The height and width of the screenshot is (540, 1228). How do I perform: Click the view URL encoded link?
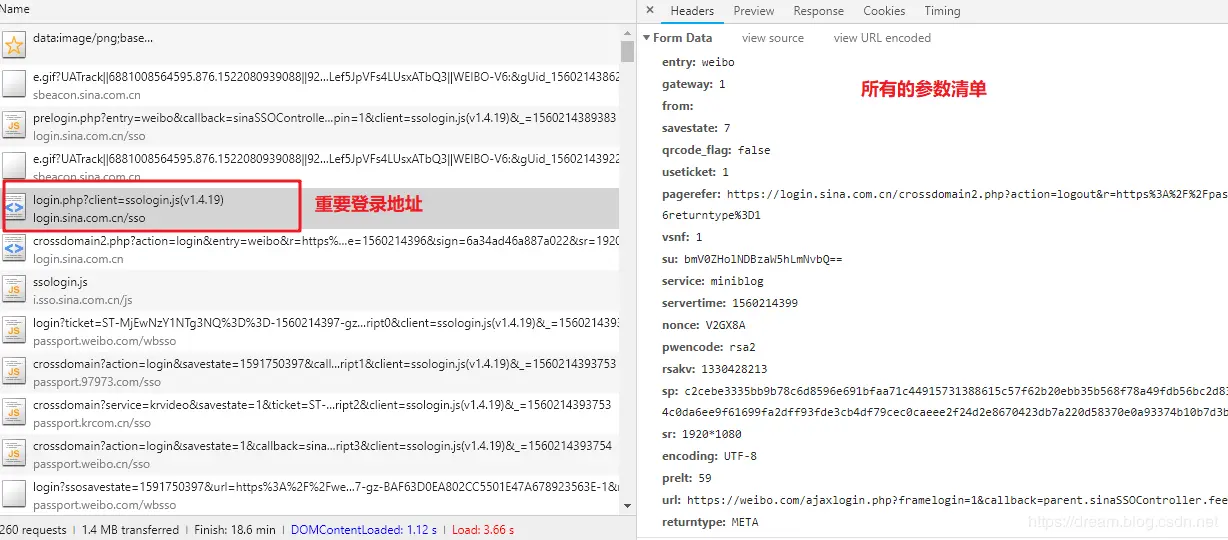coord(882,38)
